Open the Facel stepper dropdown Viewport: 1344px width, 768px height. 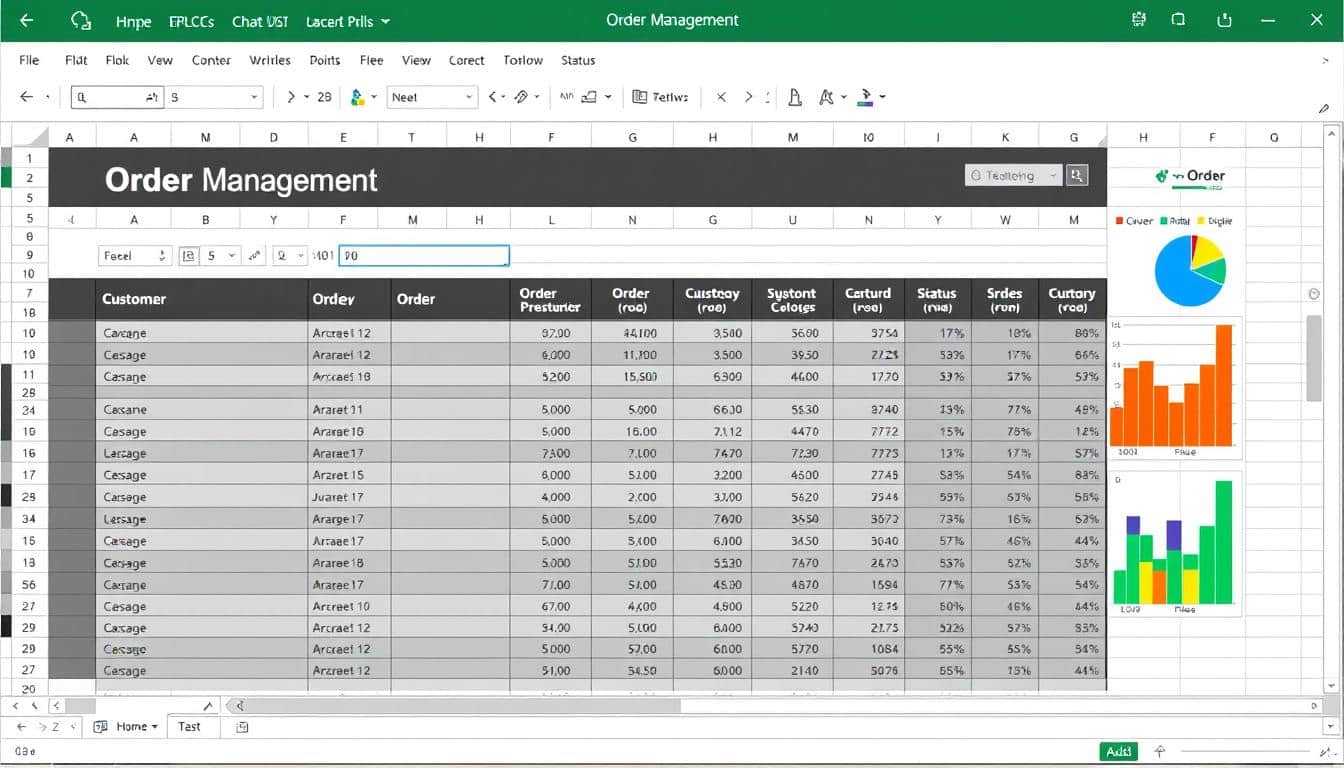pos(134,256)
